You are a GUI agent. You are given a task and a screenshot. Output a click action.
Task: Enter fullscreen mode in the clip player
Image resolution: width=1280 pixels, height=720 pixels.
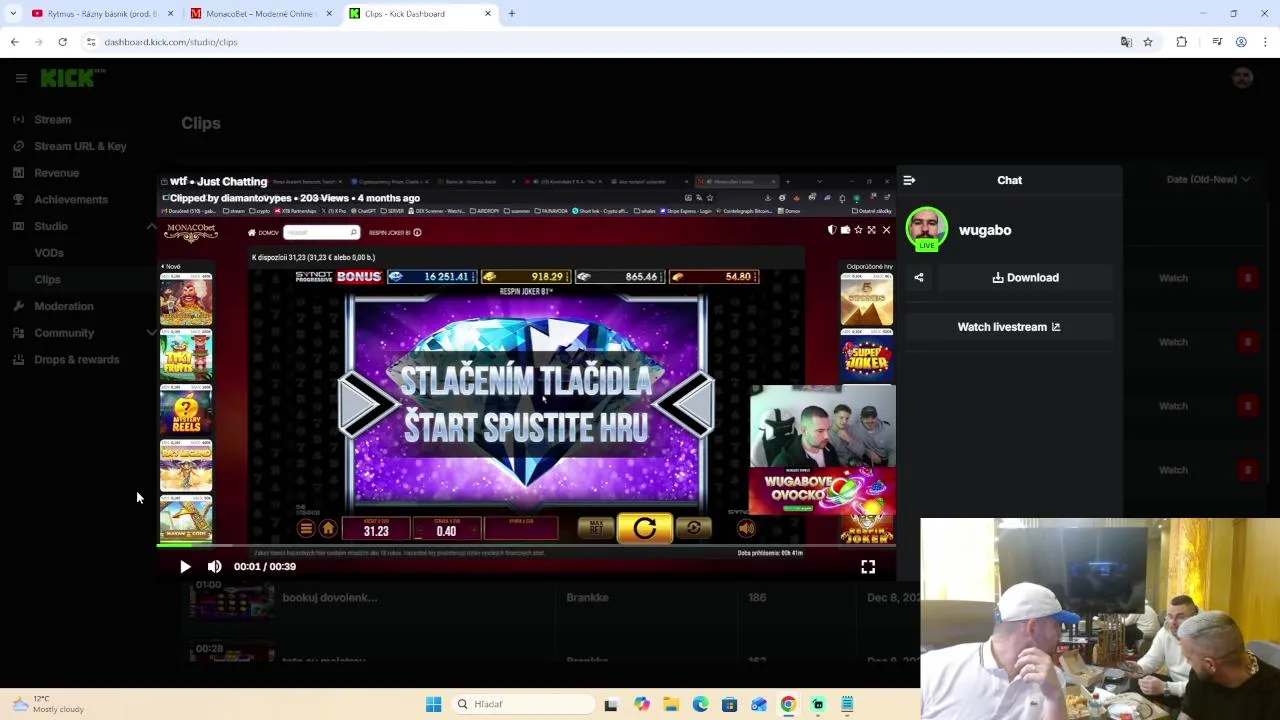point(868,567)
